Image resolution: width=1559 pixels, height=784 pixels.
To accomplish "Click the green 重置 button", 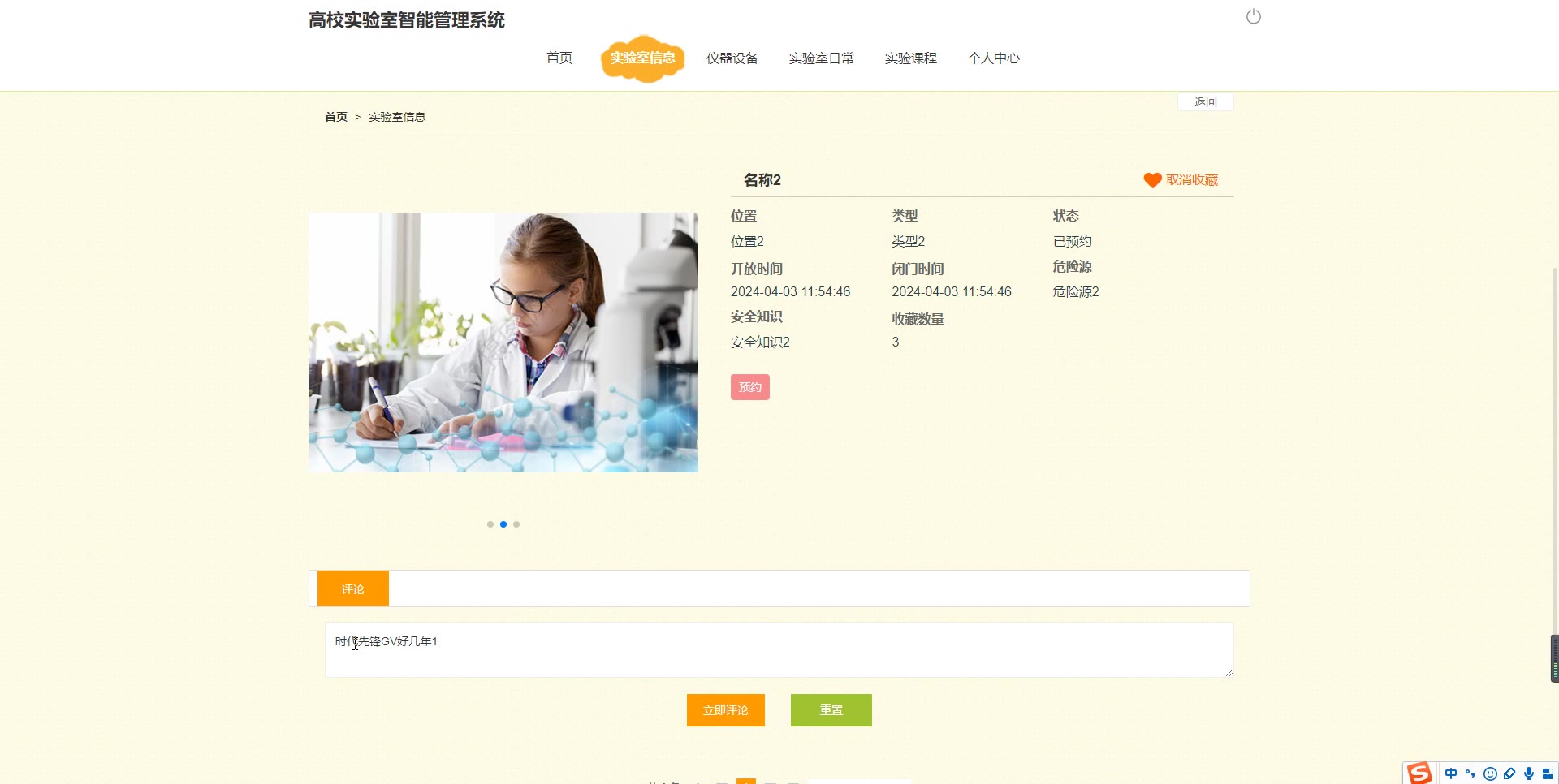I will pyautogui.click(x=831, y=710).
